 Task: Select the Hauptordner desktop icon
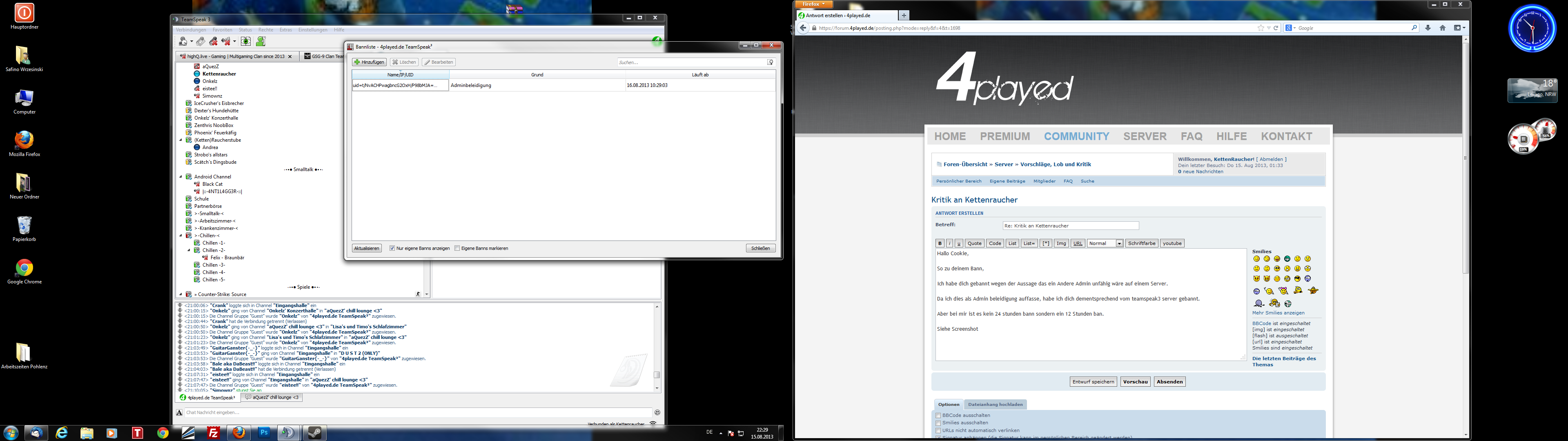[24, 16]
